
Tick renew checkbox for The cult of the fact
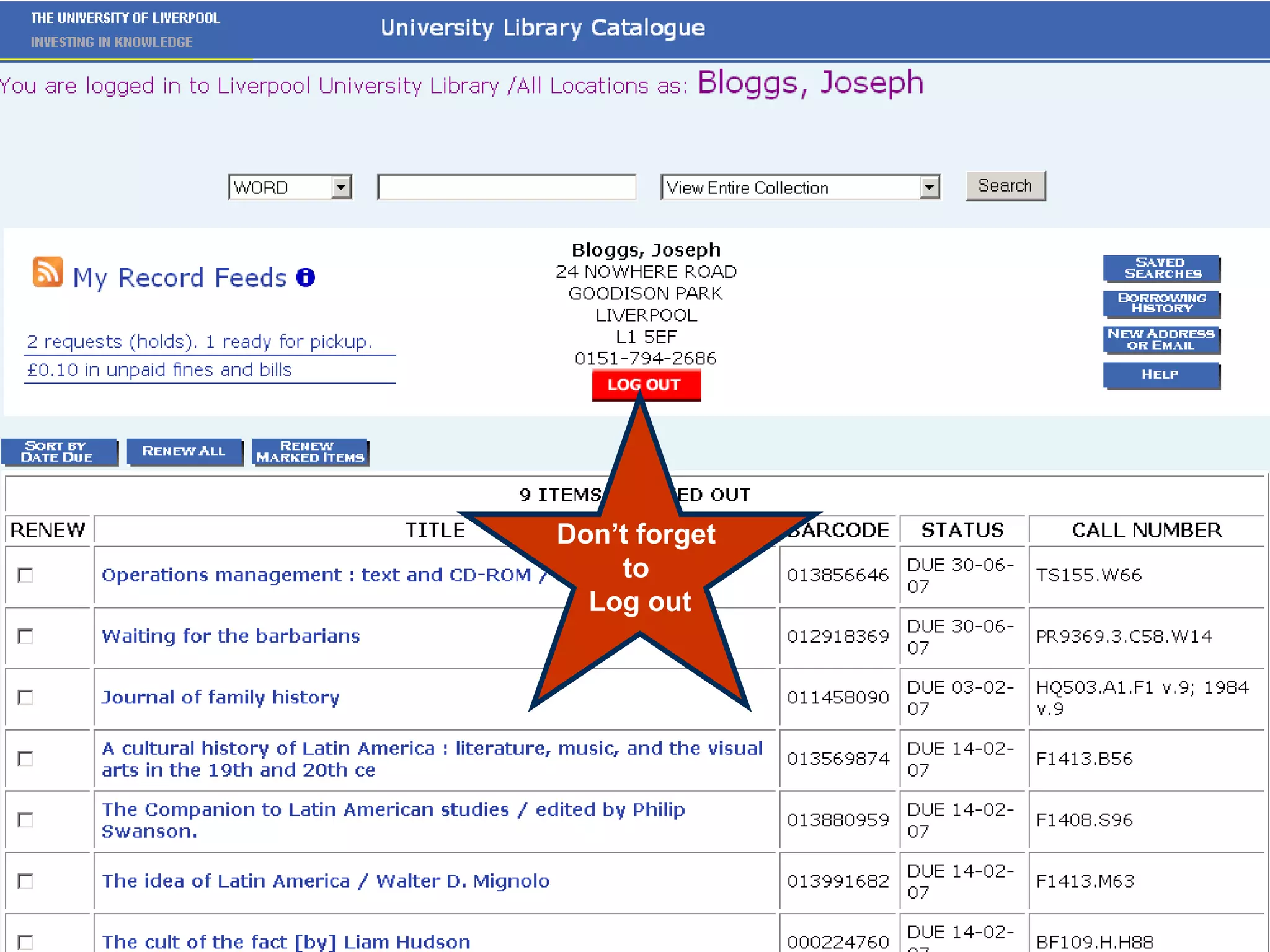(25, 942)
